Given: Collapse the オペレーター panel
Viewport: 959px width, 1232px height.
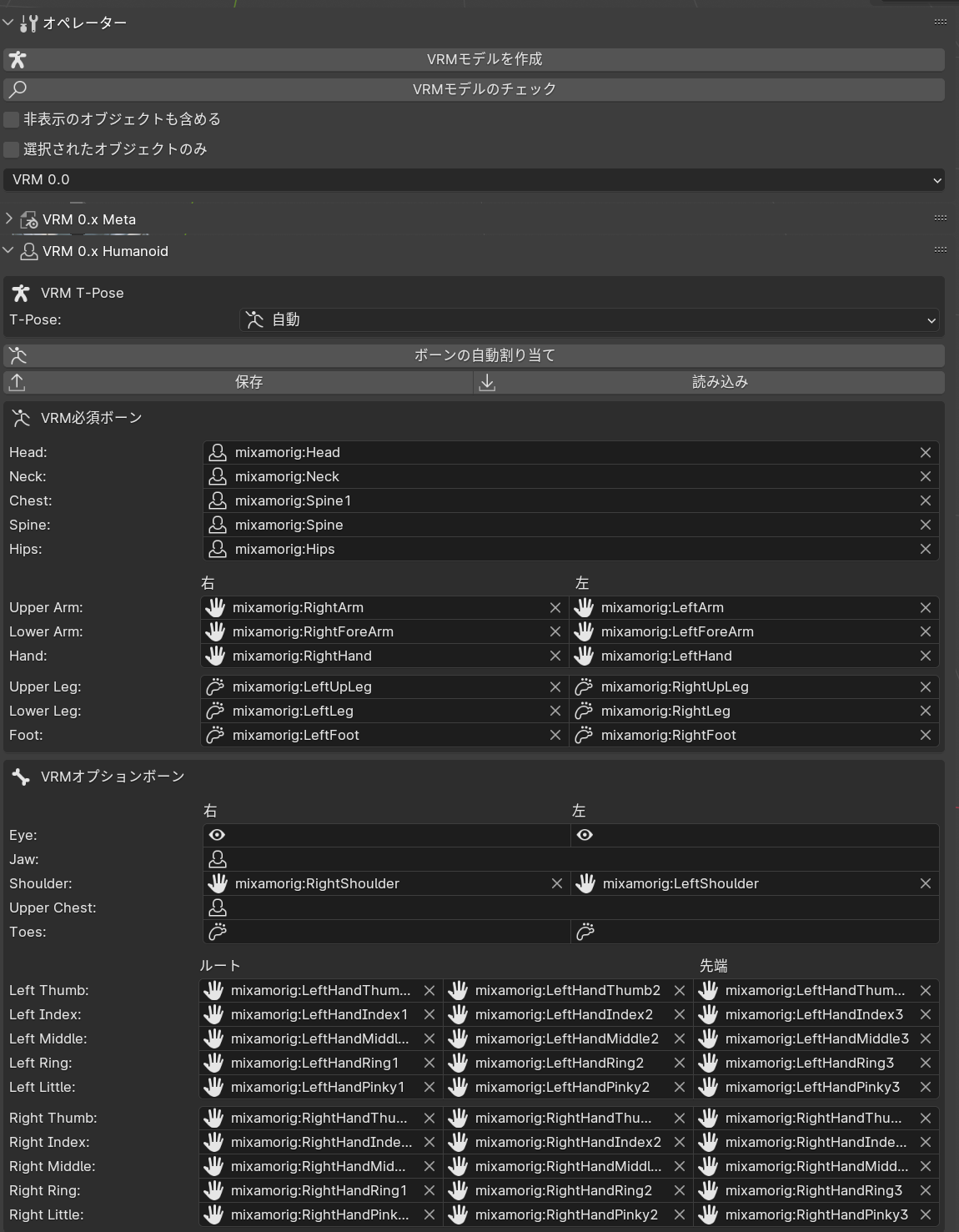Looking at the screenshot, I should (8, 23).
